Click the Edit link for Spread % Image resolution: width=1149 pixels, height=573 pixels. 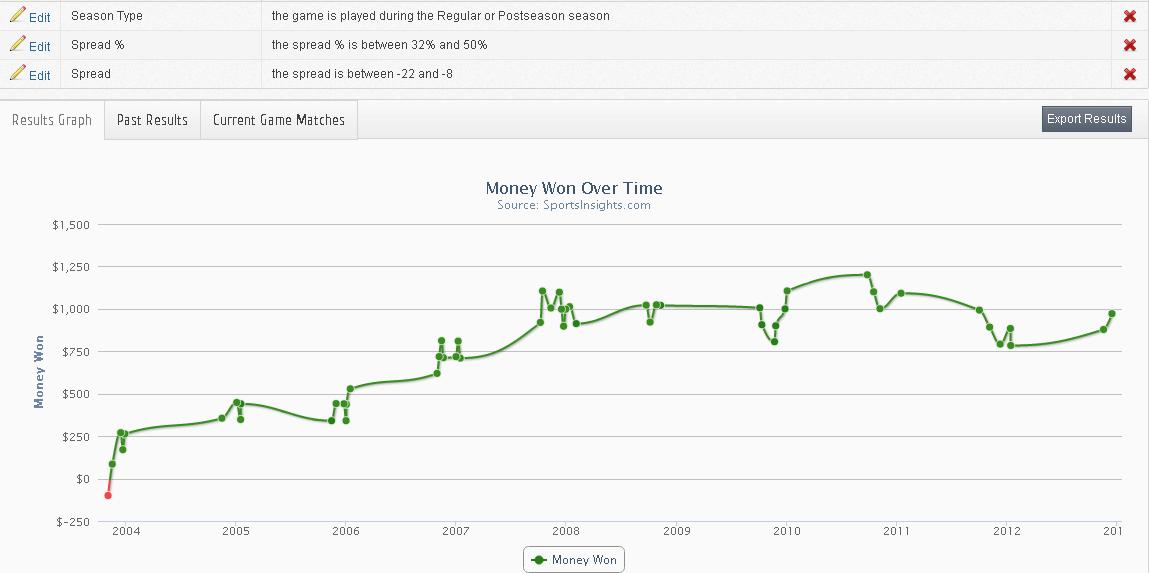pos(40,46)
